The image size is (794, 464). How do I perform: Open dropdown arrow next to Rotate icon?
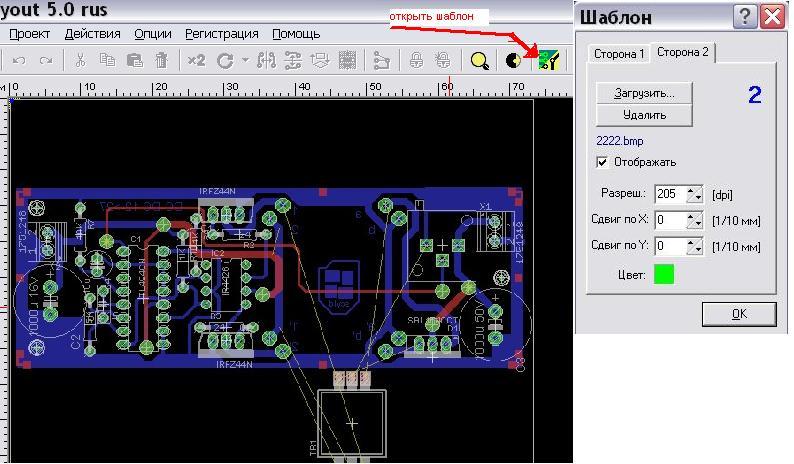click(244, 61)
